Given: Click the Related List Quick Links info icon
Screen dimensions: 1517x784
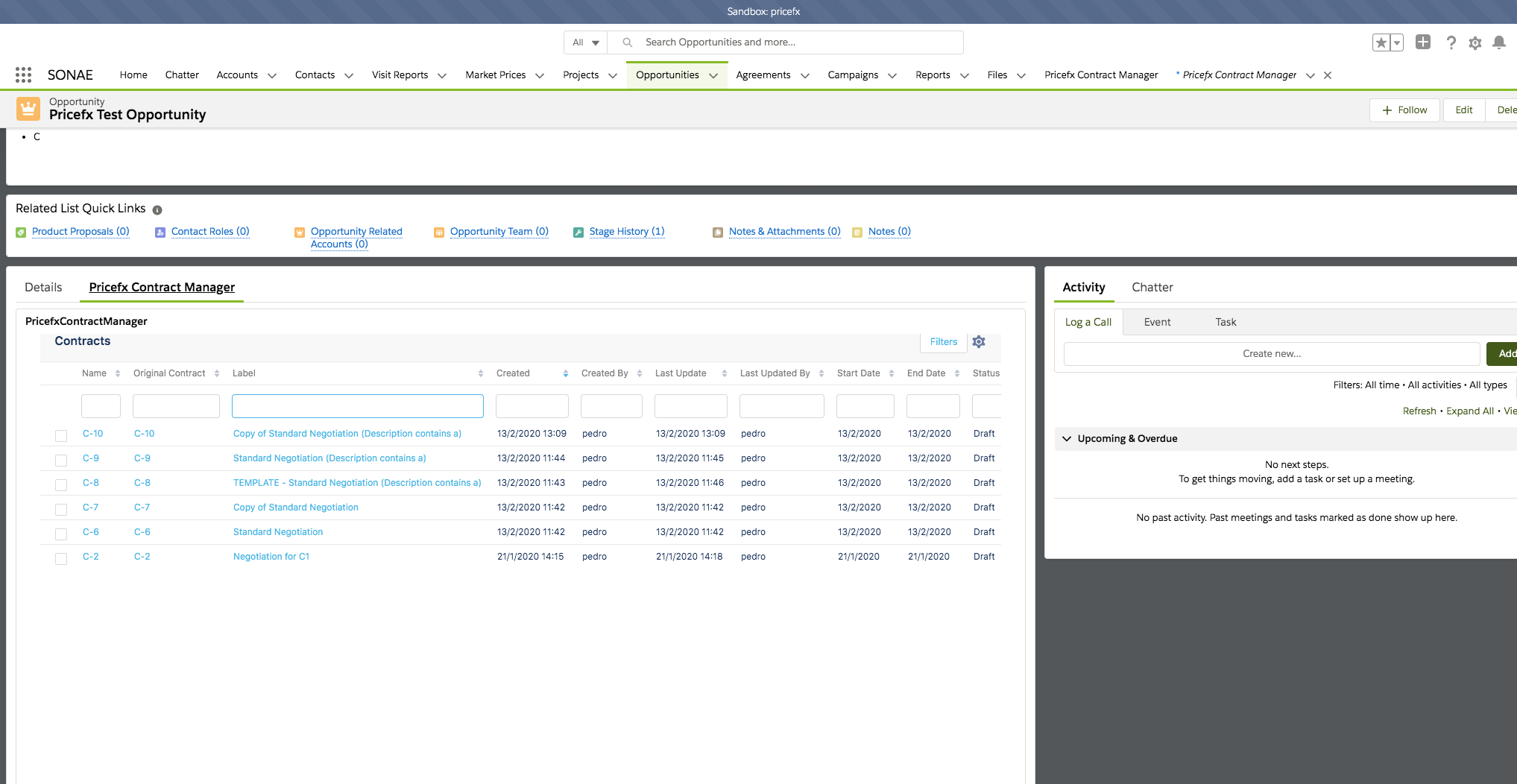Looking at the screenshot, I should coord(157,209).
